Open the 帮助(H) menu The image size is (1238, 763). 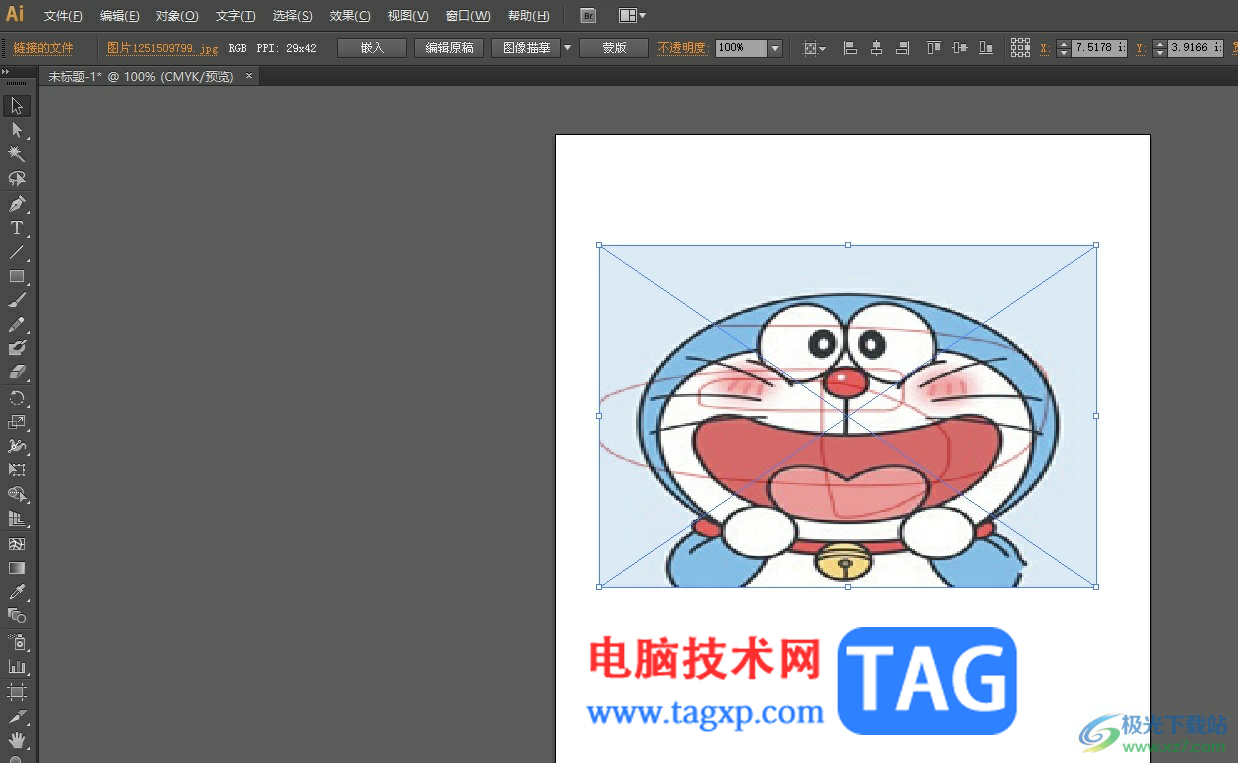click(x=529, y=16)
